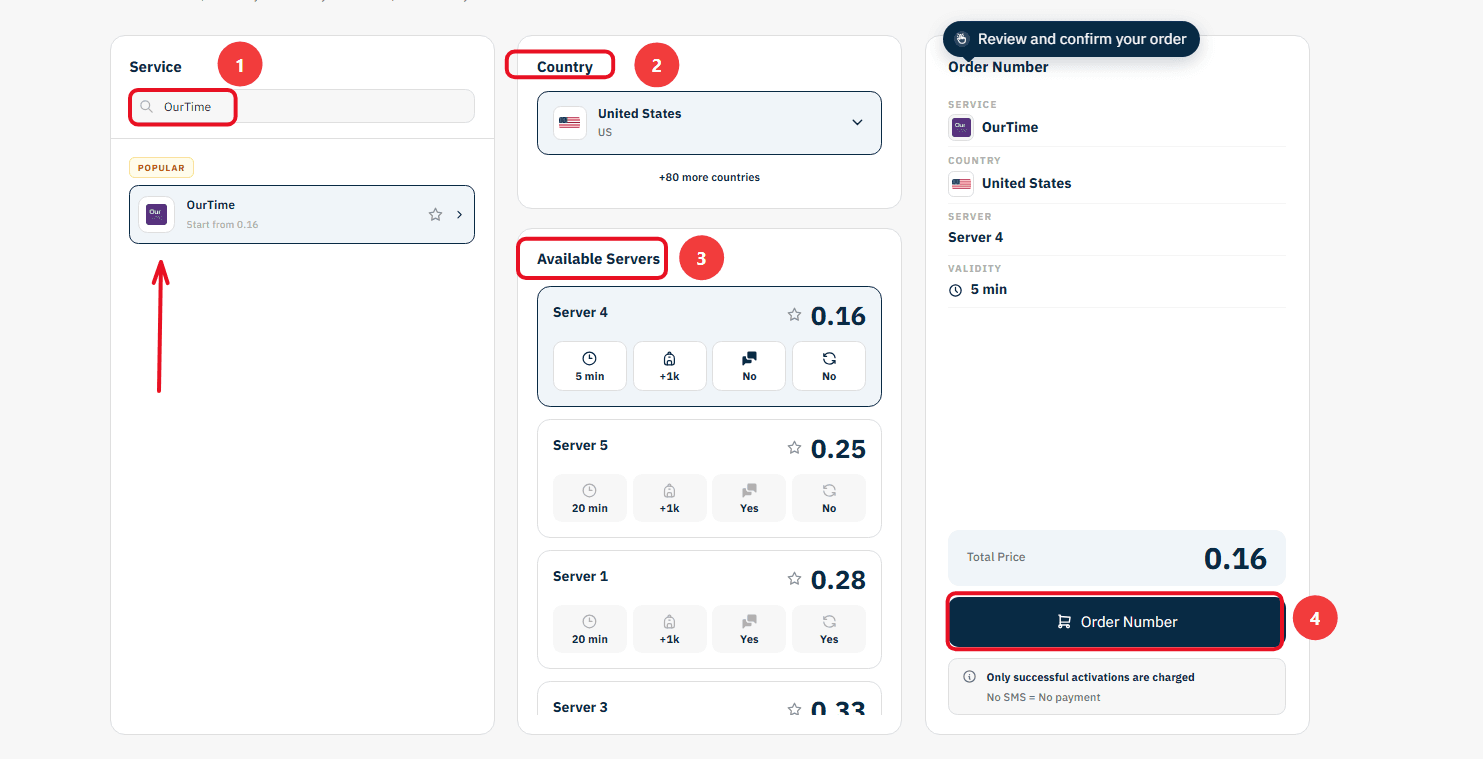The height and width of the screenshot is (759, 1483).
Task: Click the refresh-arrows chip in Server 4
Action: (829, 366)
